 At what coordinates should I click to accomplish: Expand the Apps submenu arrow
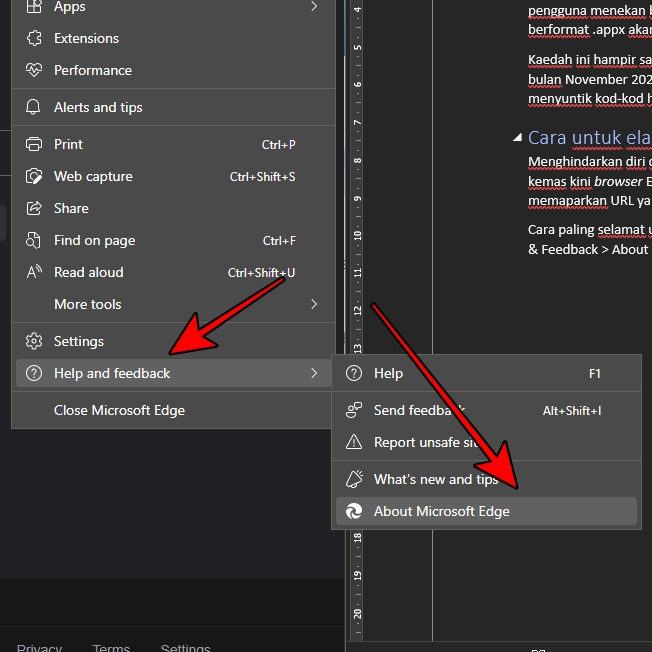314,7
